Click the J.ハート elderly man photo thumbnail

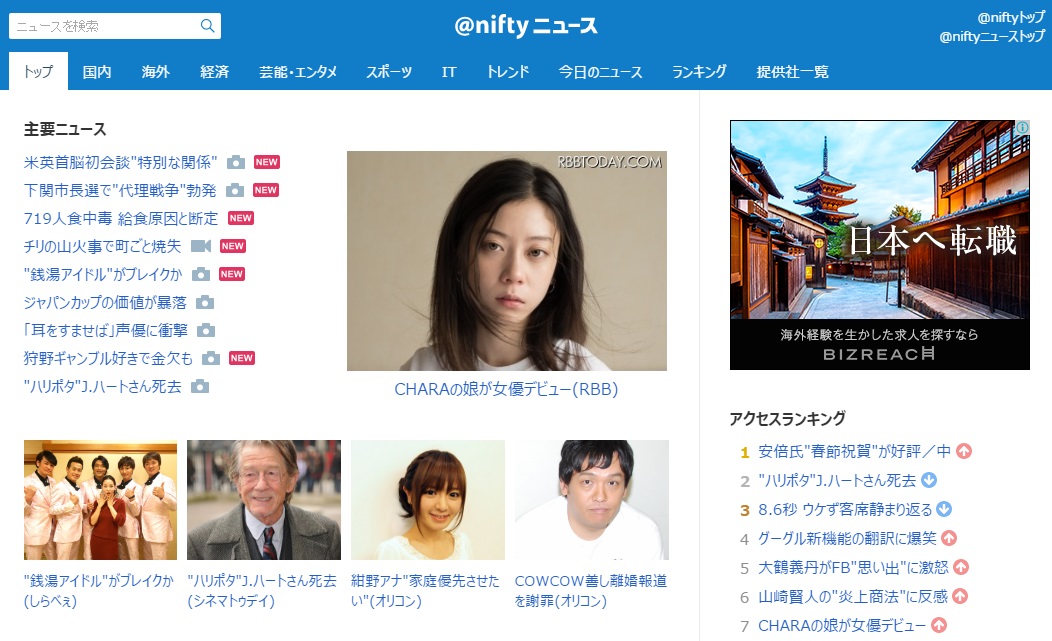264,500
